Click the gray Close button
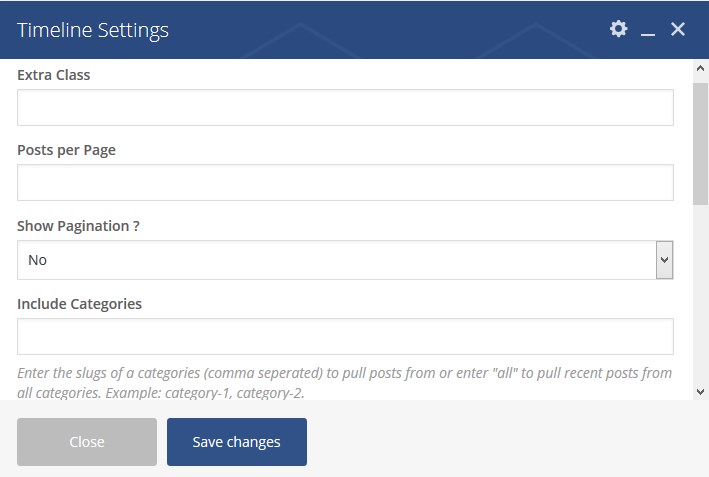Viewport: 709px width, 477px height. coord(87,442)
